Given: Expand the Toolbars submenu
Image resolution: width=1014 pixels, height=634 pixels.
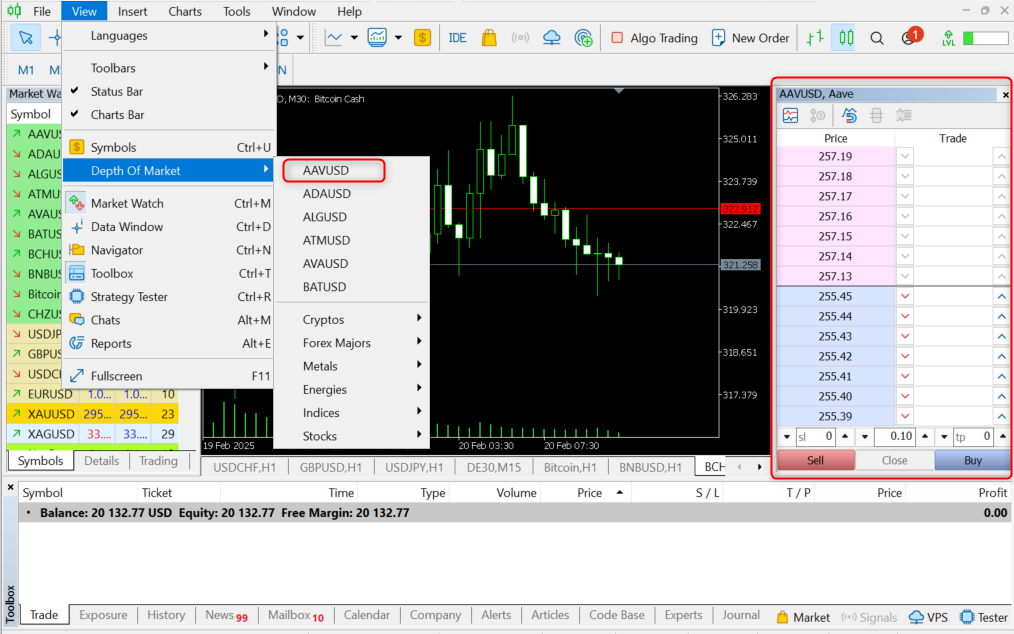Looking at the screenshot, I should tap(169, 68).
